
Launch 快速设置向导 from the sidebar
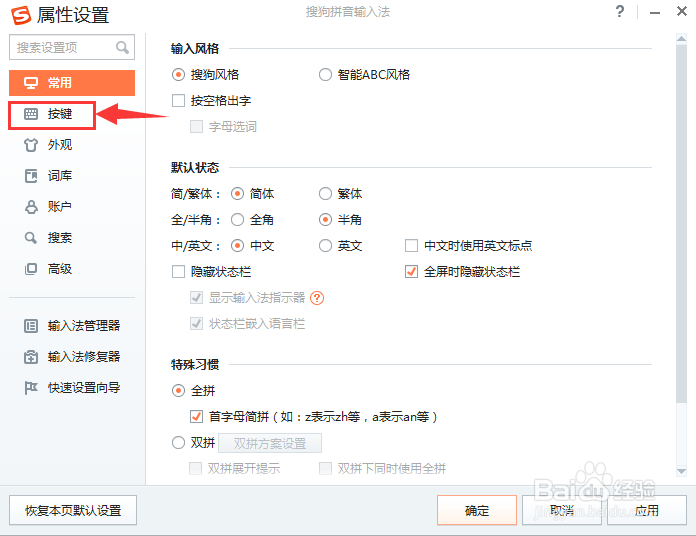click(72, 388)
